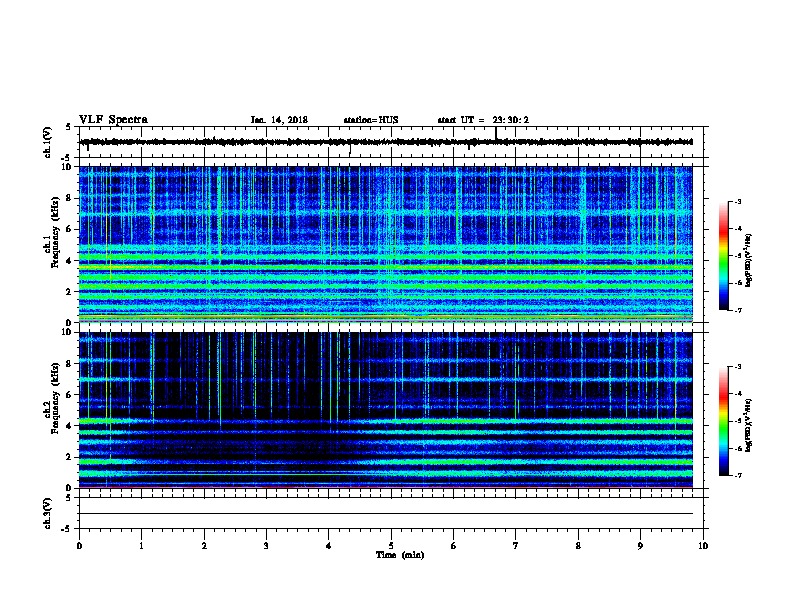The height and width of the screenshot is (612, 792).
Task: Select the date text "Jan. 14, 2018"
Action: click(279, 120)
